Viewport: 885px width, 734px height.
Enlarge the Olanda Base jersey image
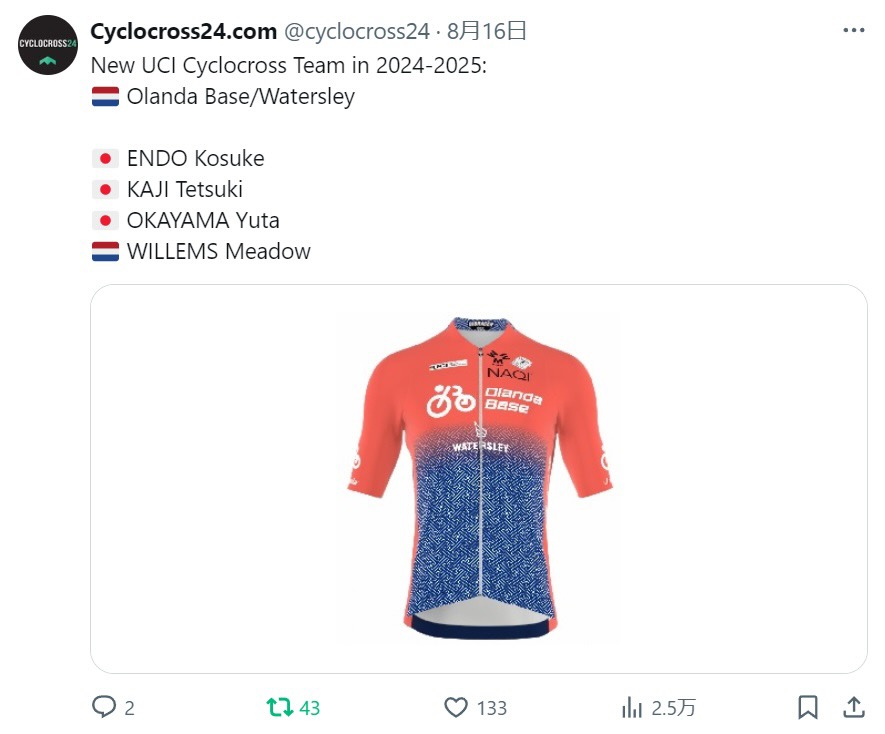point(479,479)
